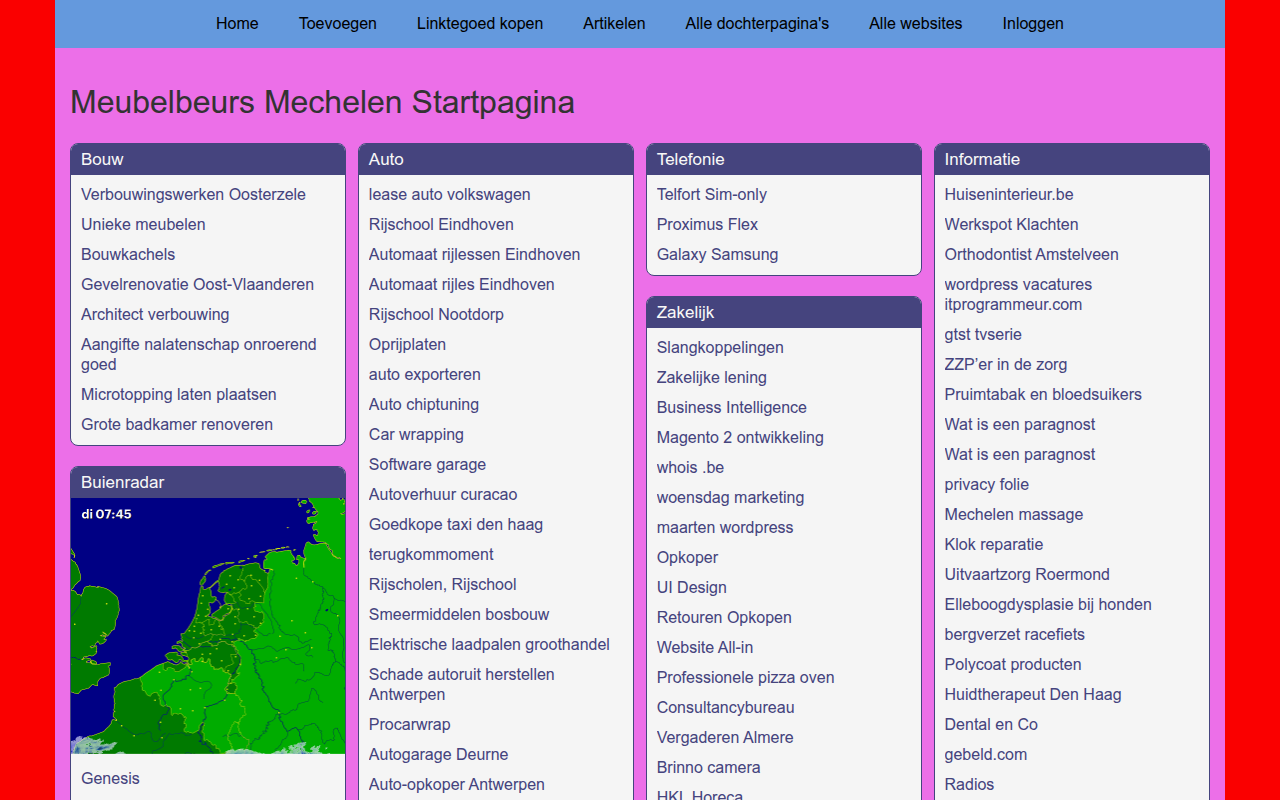Follow Auto-opkoper Antwerpen link
This screenshot has width=1280, height=800.
[457, 784]
